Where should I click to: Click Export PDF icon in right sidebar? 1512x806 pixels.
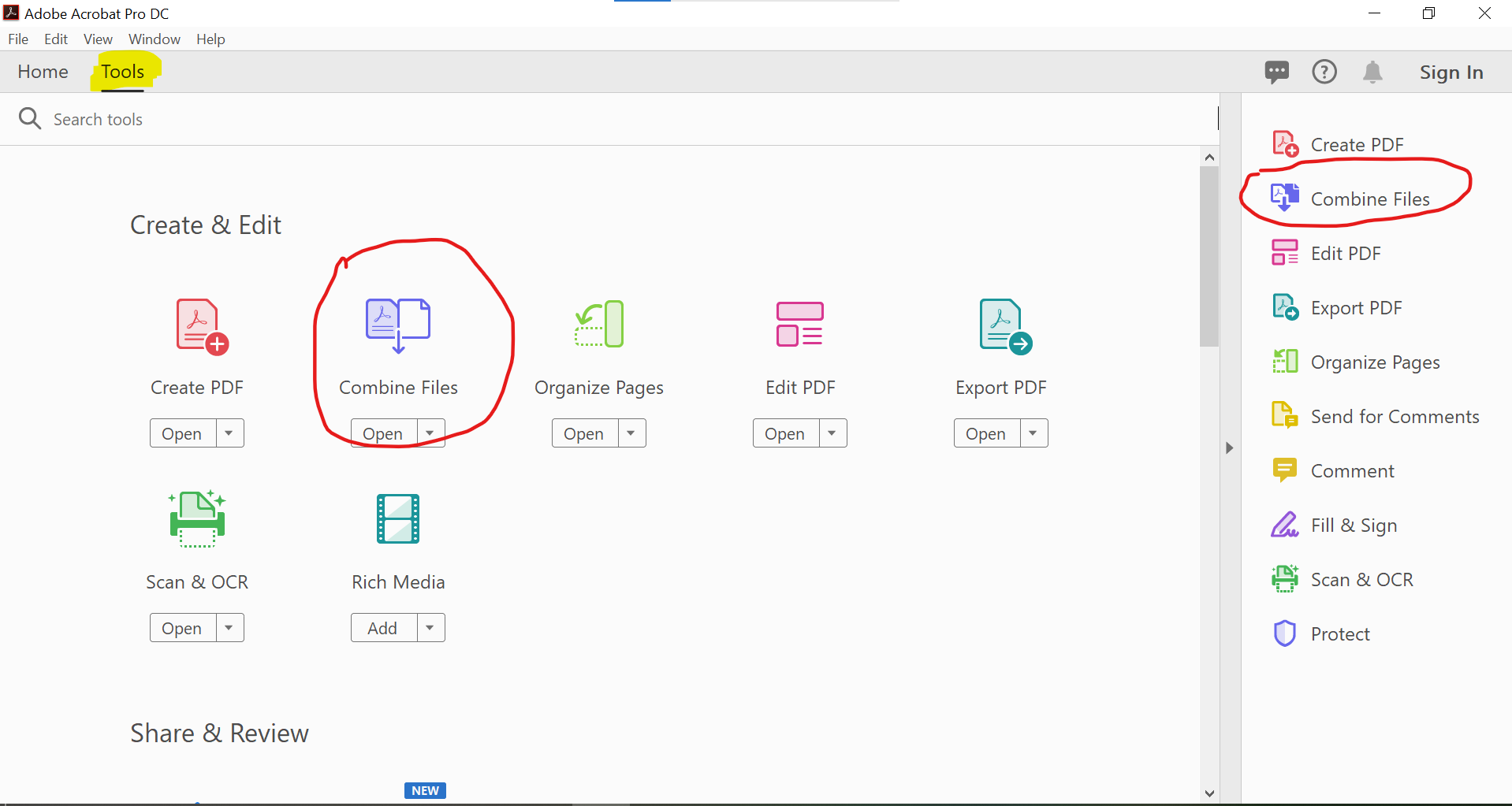click(1285, 307)
